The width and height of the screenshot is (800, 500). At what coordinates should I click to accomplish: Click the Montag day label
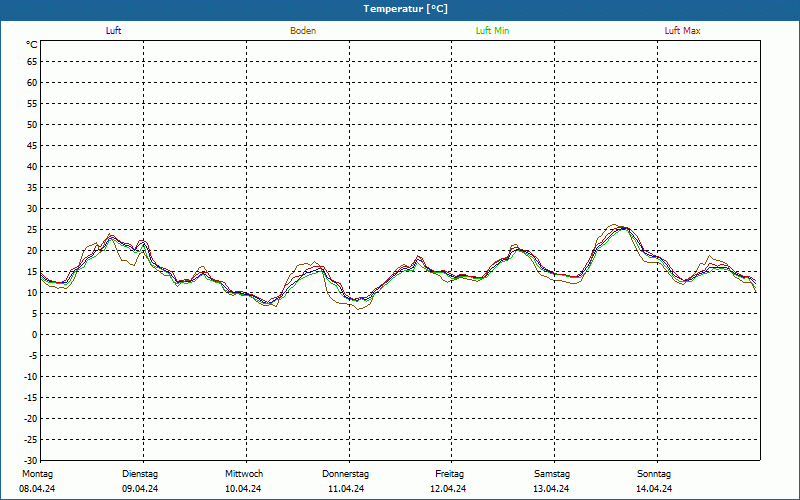point(37,474)
